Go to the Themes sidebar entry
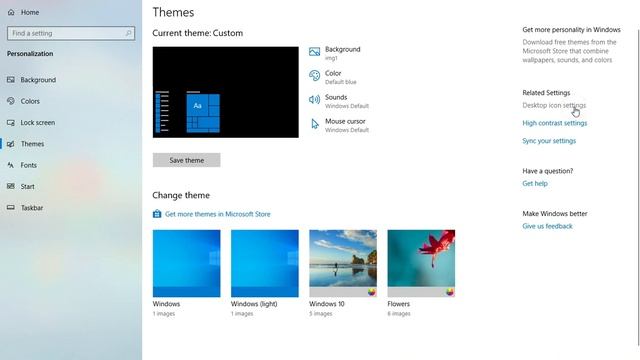This screenshot has height=360, width=640. [x=32, y=144]
